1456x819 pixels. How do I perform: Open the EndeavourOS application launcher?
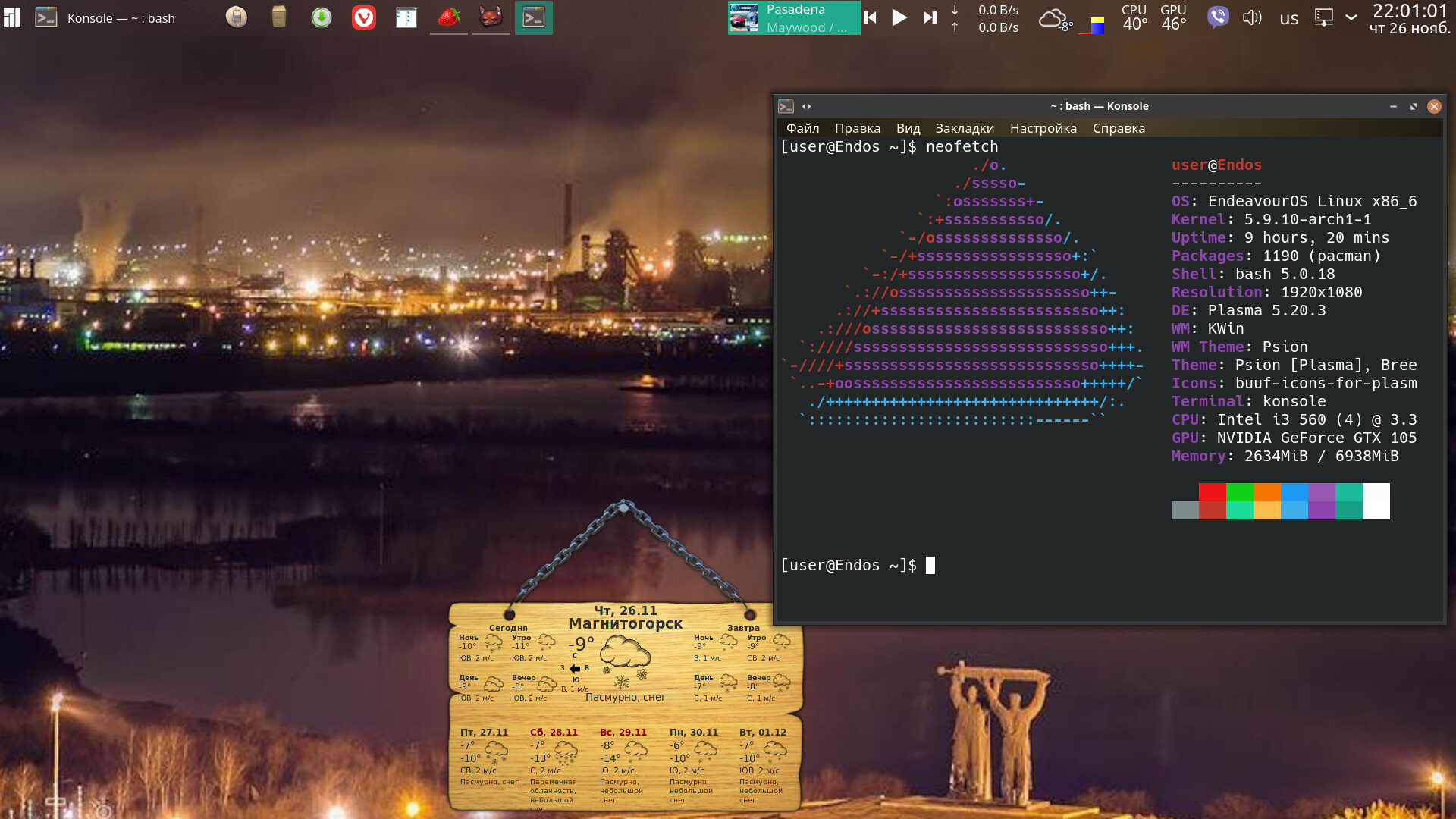click(x=11, y=17)
